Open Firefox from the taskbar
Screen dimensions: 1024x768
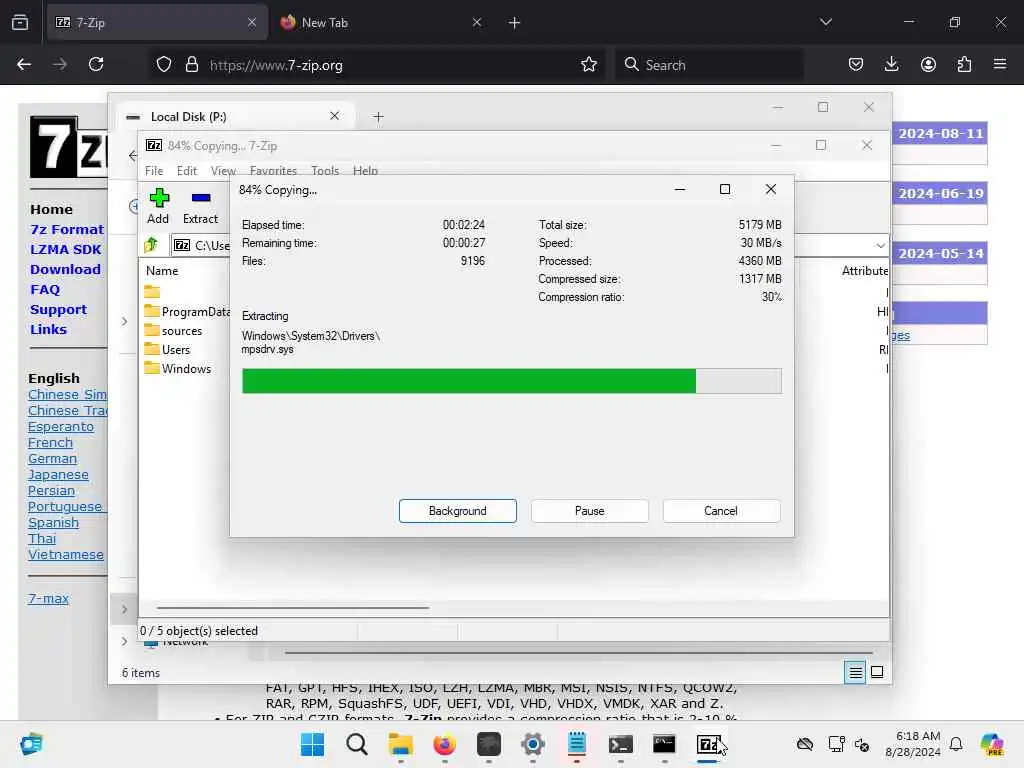point(445,744)
